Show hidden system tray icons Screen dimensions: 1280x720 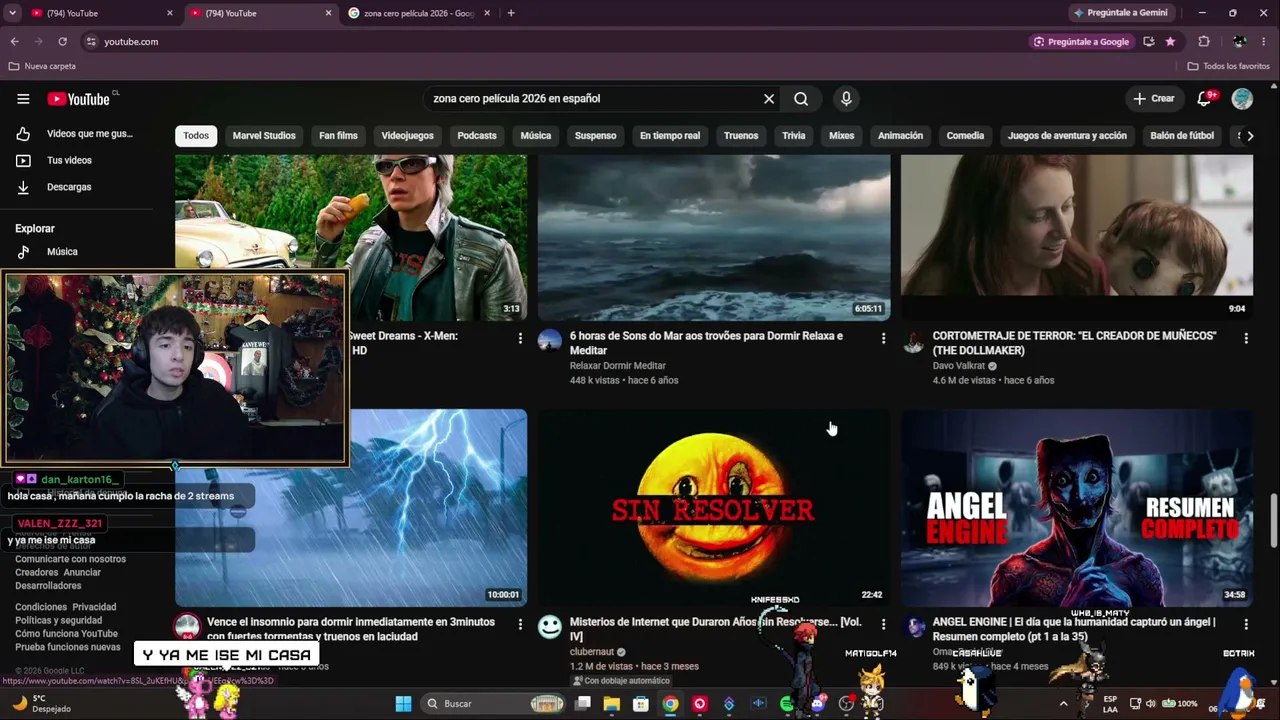pos(1063,704)
